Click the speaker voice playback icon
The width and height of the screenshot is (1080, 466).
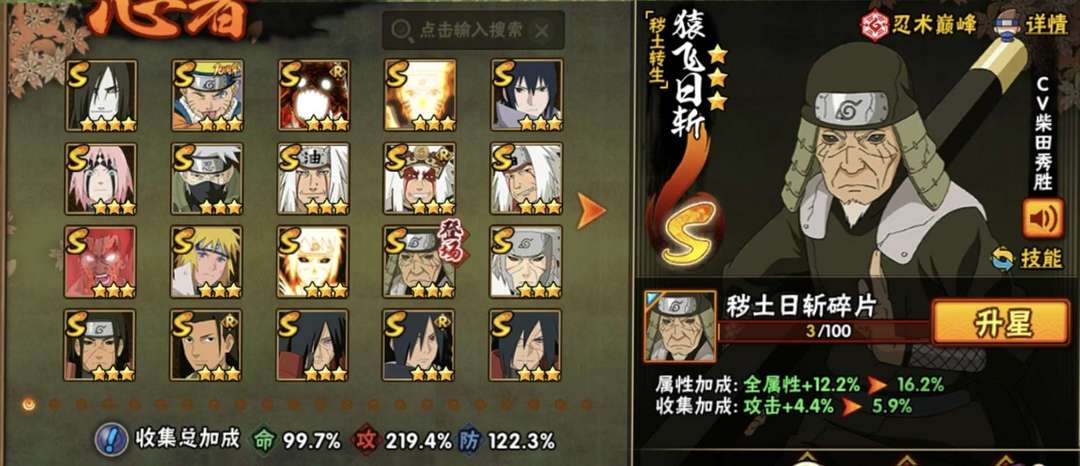[x=1043, y=218]
